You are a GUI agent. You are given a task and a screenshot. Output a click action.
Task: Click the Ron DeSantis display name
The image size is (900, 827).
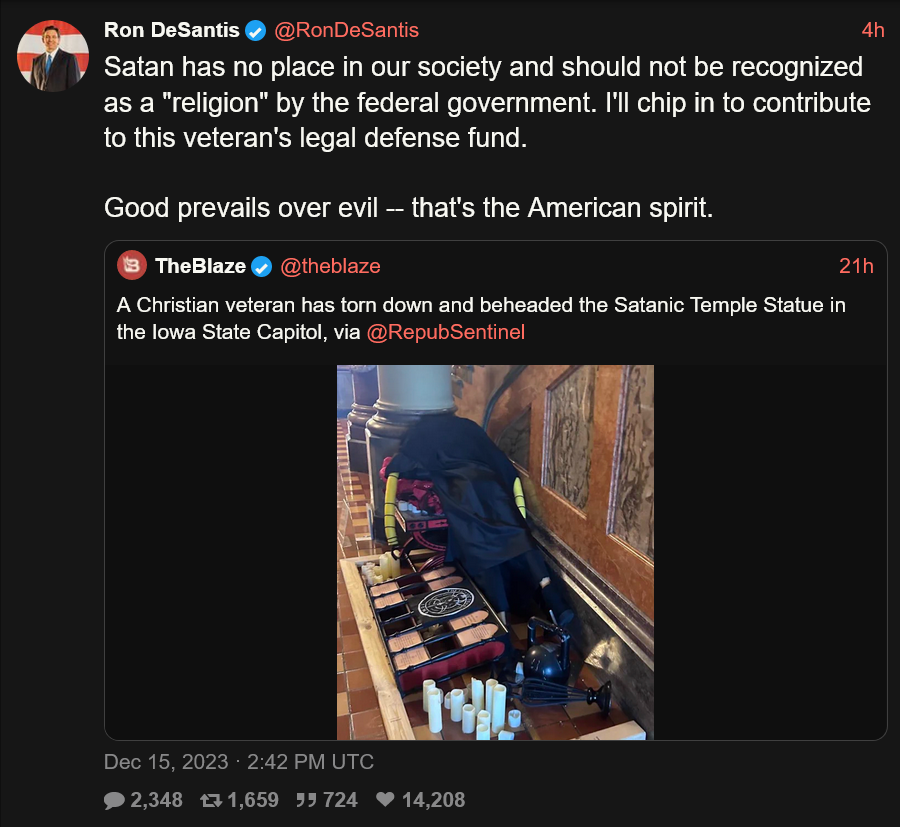(172, 30)
